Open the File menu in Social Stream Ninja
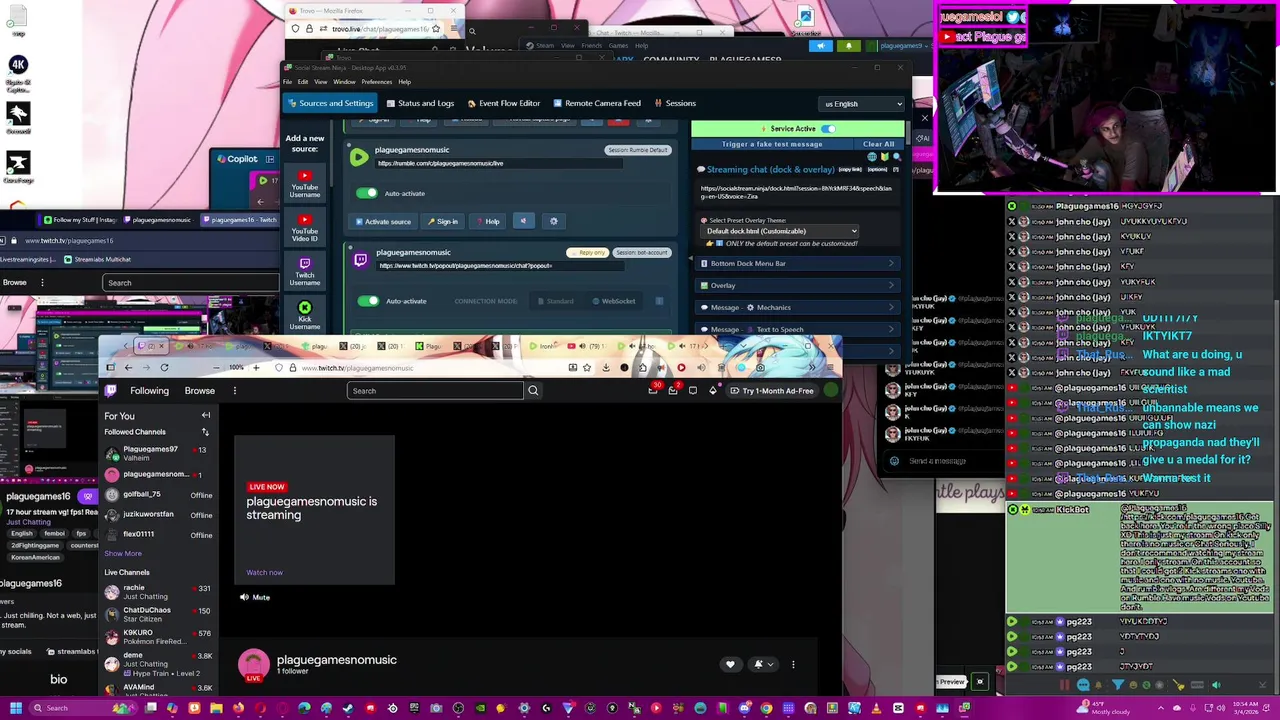The image size is (1280, 720). pos(288,82)
